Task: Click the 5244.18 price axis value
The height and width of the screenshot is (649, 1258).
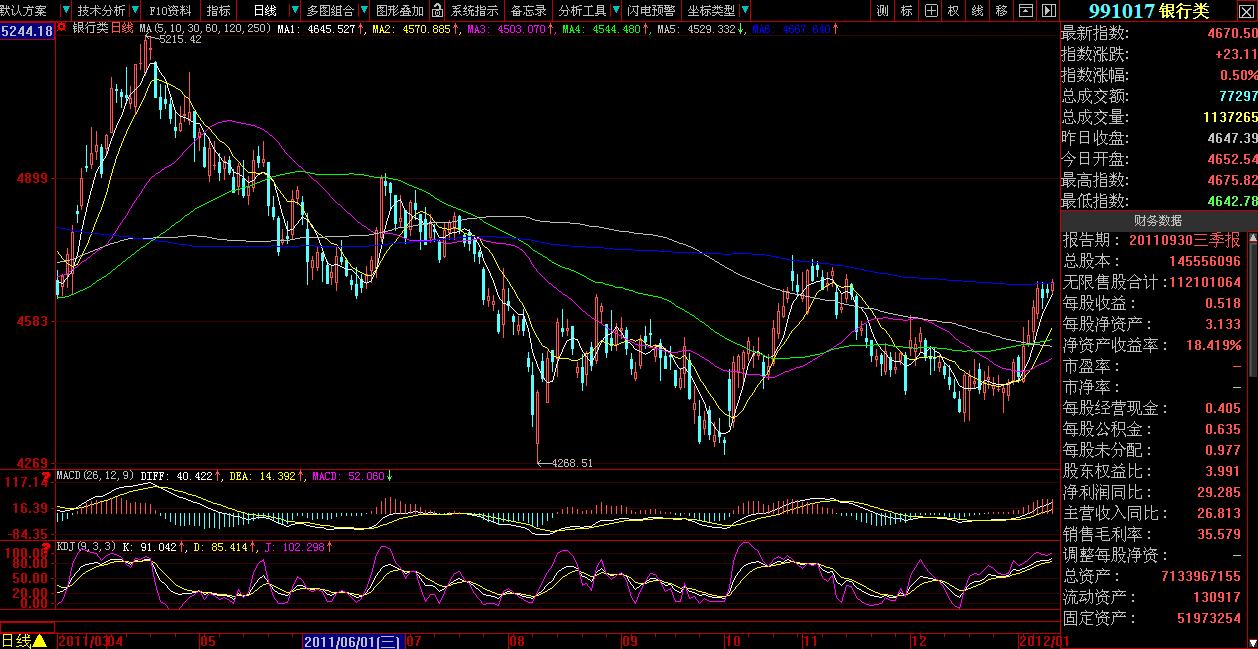Action: 27,31
